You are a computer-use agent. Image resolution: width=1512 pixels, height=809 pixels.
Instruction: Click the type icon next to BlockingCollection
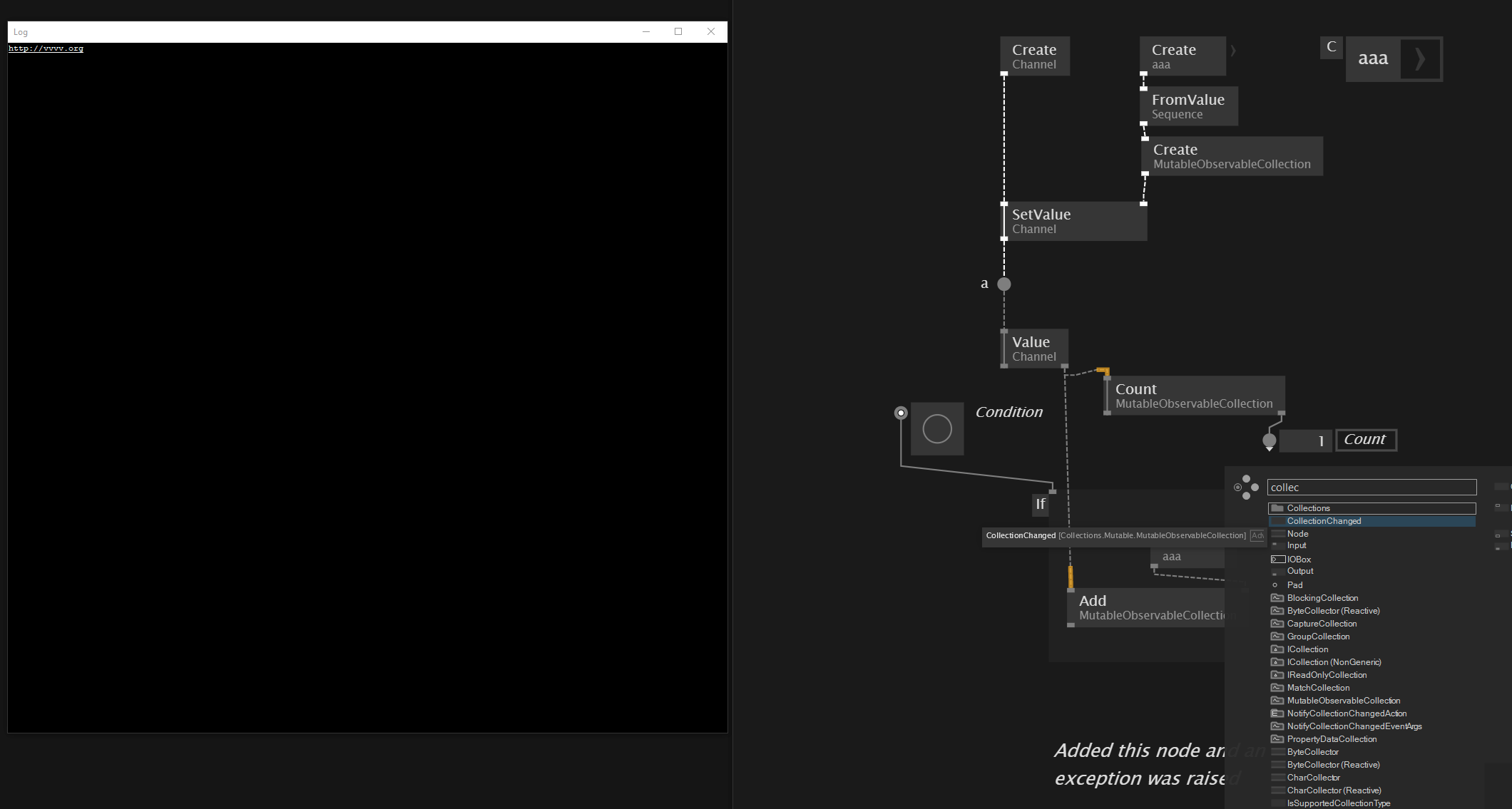pyautogui.click(x=1277, y=598)
